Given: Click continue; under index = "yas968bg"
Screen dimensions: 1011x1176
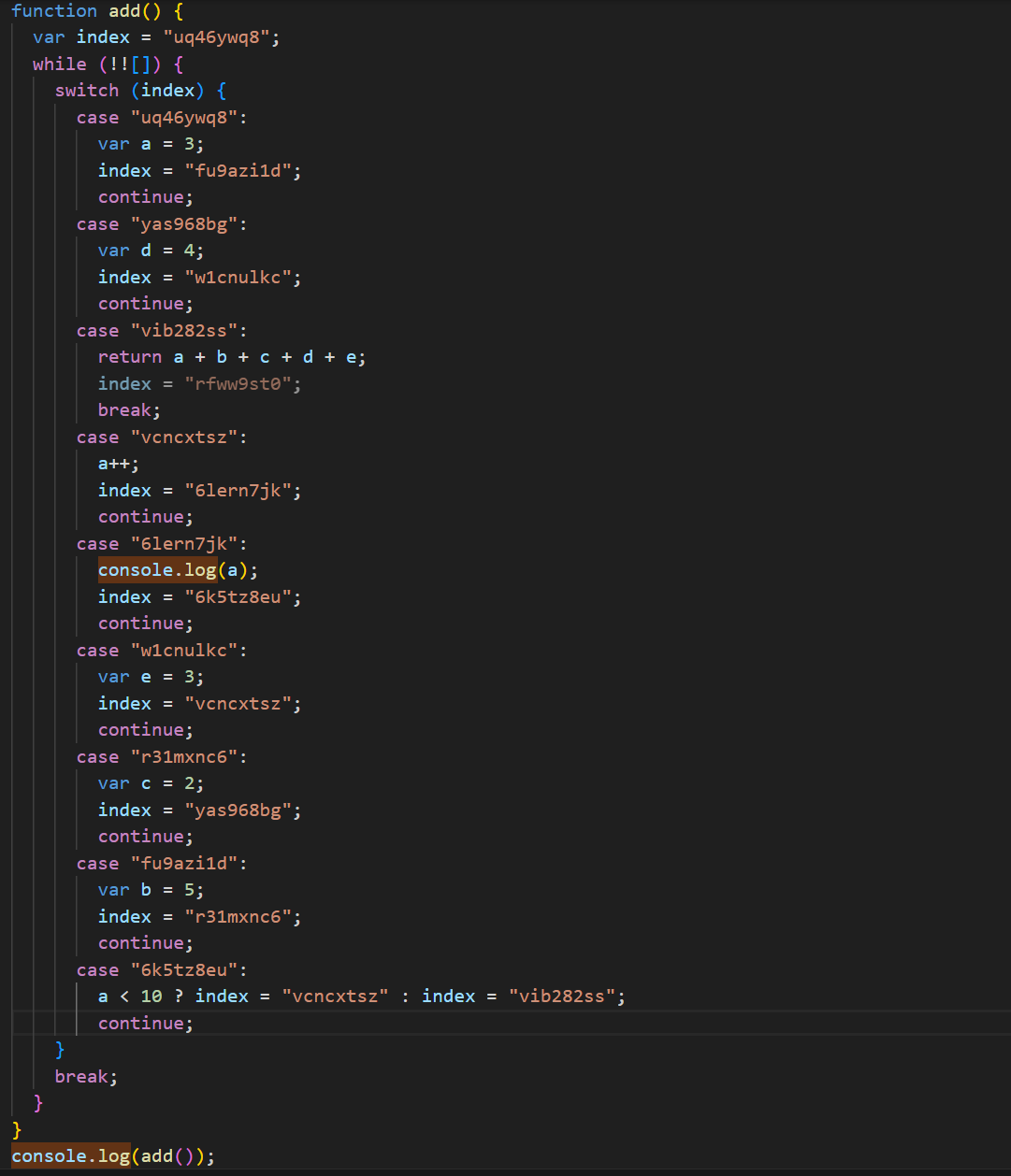Looking at the screenshot, I should click(x=146, y=837).
